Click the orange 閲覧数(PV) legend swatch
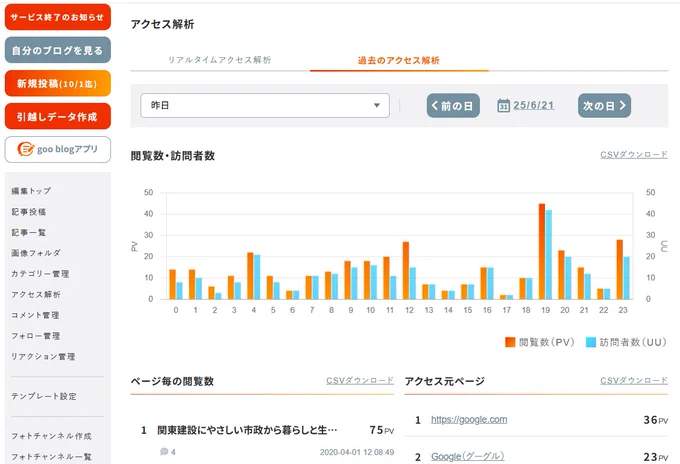680x464 pixels. pyautogui.click(x=510, y=342)
